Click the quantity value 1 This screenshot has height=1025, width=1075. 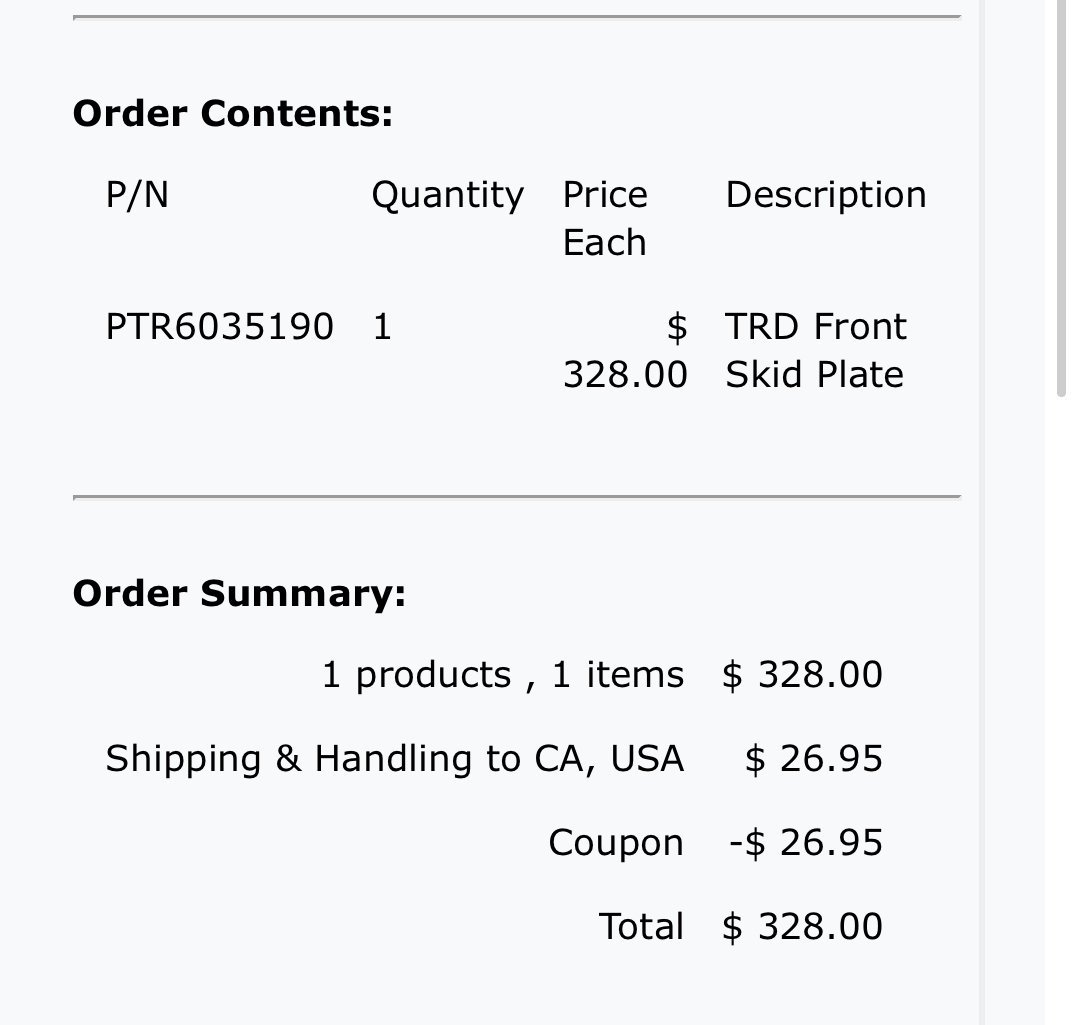(x=383, y=326)
